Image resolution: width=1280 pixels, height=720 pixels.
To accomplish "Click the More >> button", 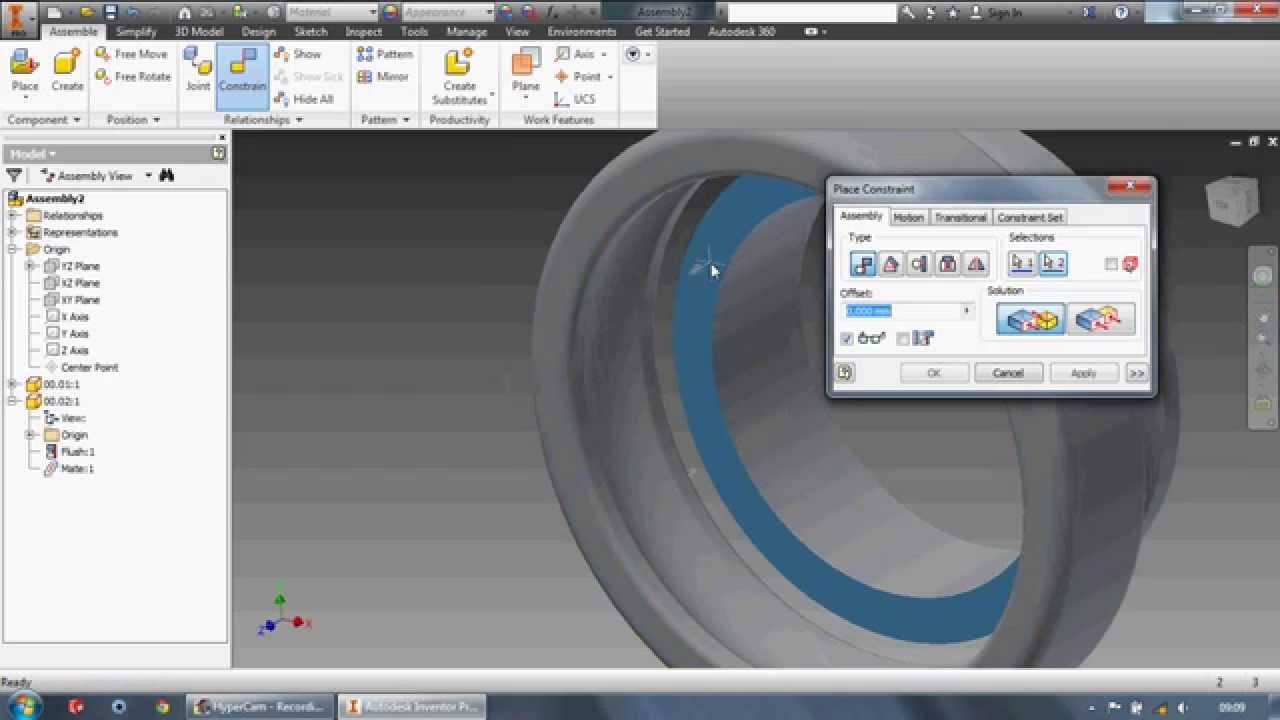I will click(1136, 373).
